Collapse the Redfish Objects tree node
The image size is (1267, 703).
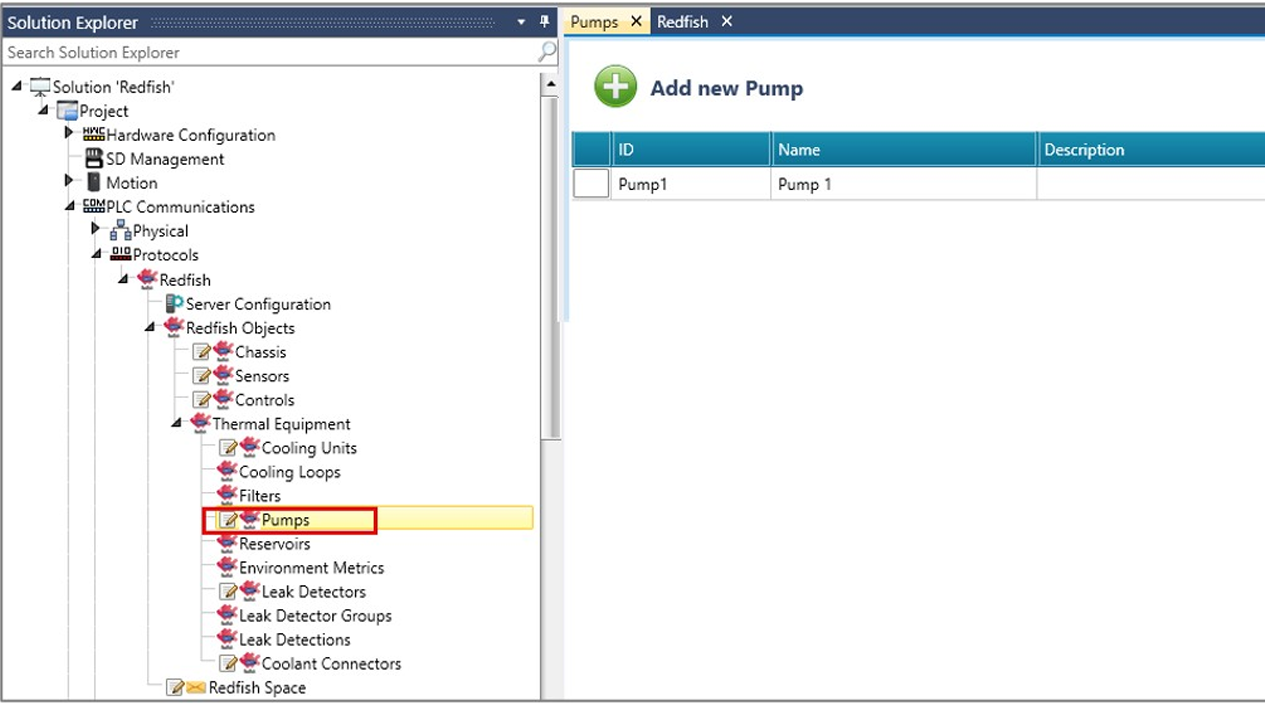[150, 327]
